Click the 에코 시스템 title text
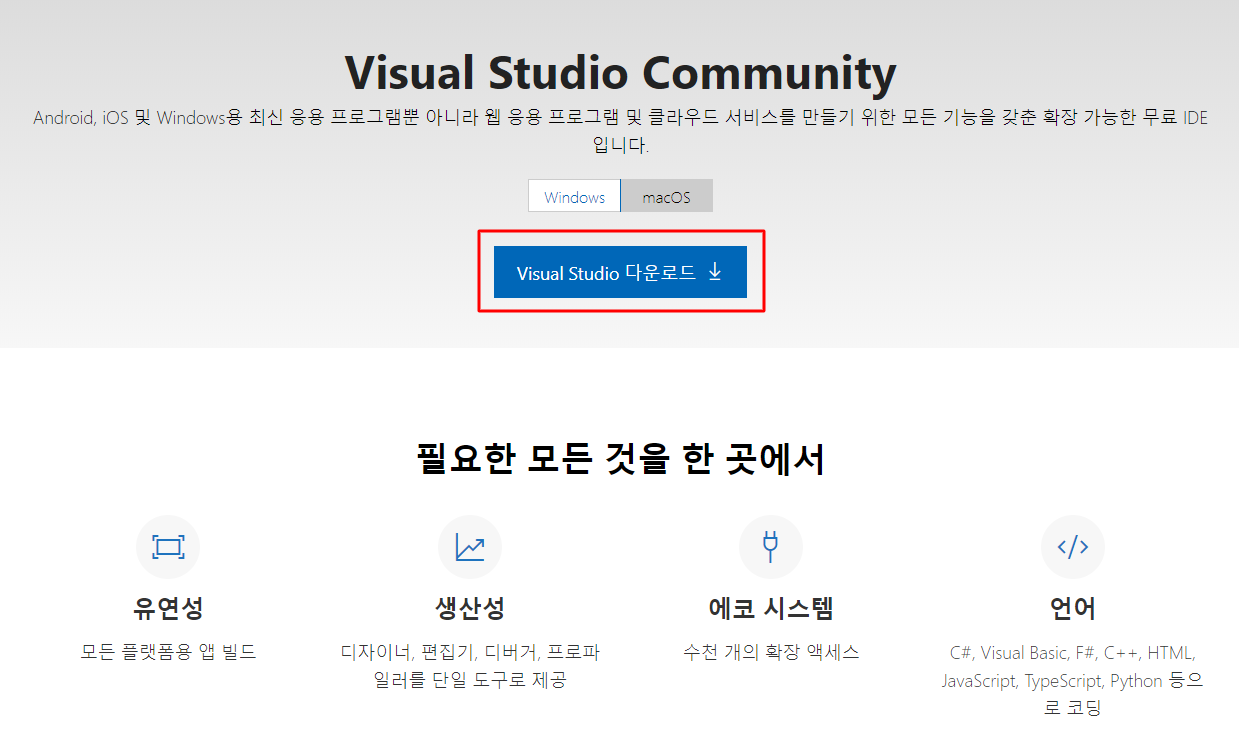The width and height of the screenshot is (1239, 737). pyautogui.click(x=771, y=607)
